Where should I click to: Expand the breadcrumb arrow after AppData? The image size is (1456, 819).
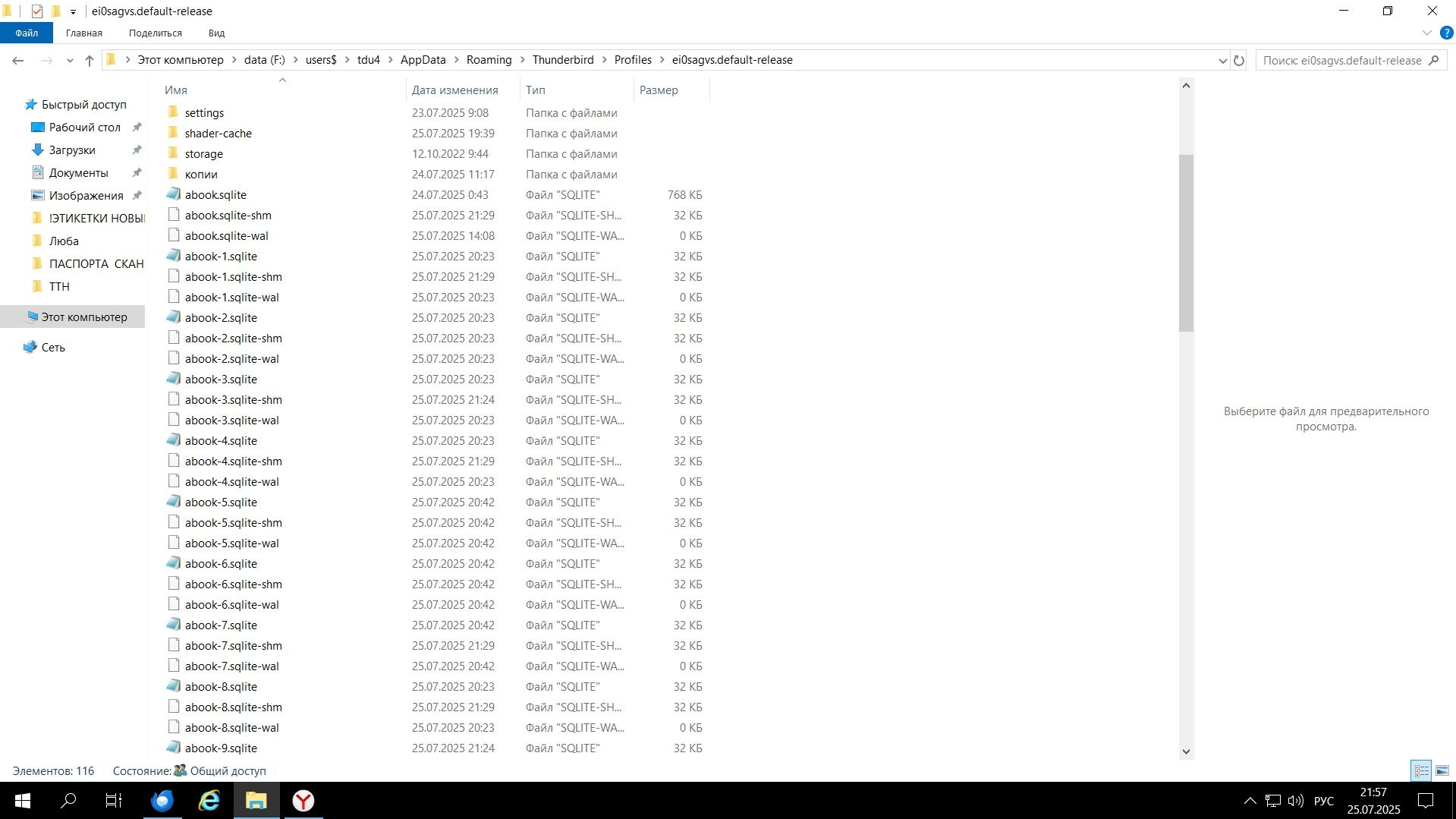click(x=457, y=60)
